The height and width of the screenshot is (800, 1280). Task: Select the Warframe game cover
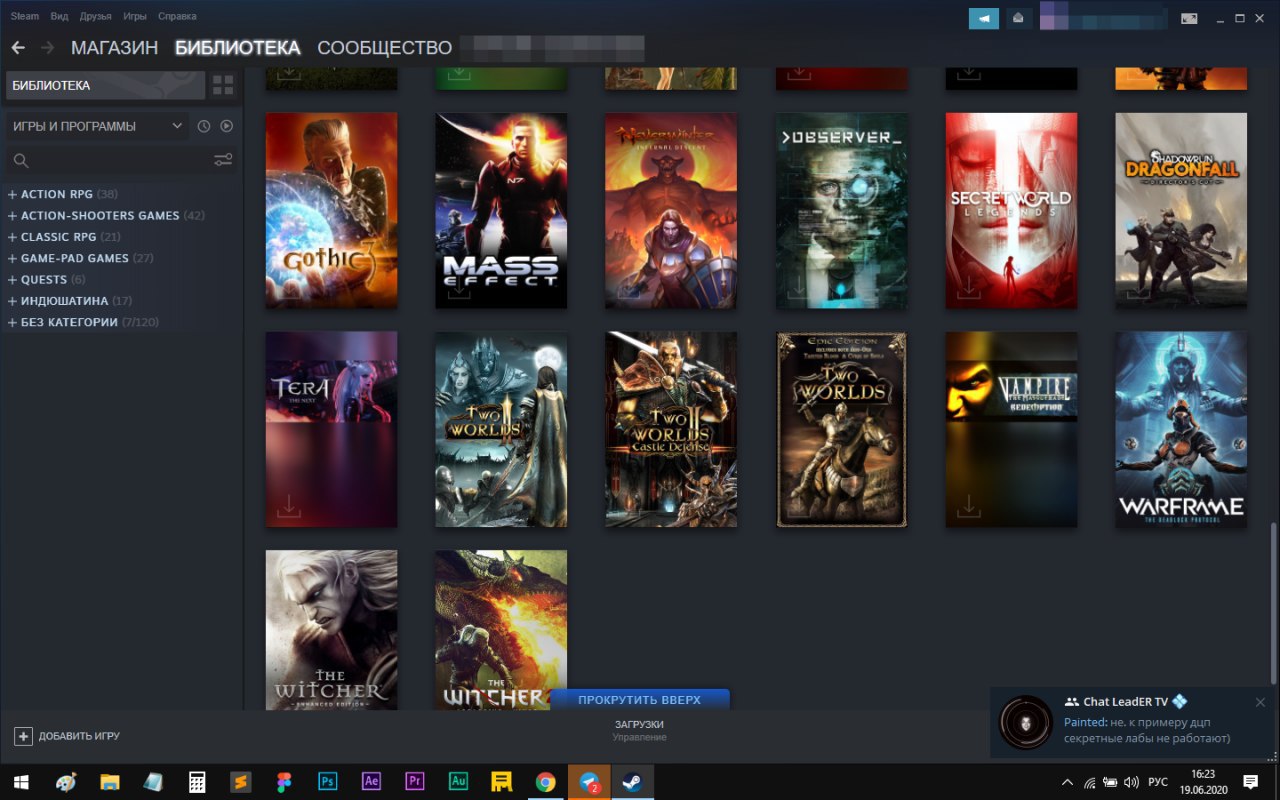tap(1181, 429)
